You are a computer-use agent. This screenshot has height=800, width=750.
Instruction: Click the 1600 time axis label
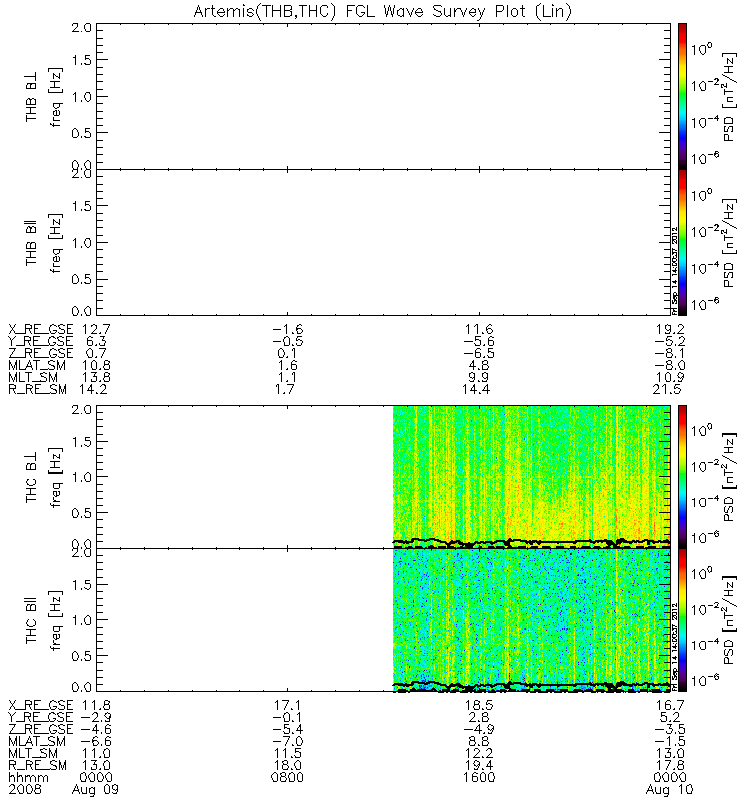(x=479, y=778)
